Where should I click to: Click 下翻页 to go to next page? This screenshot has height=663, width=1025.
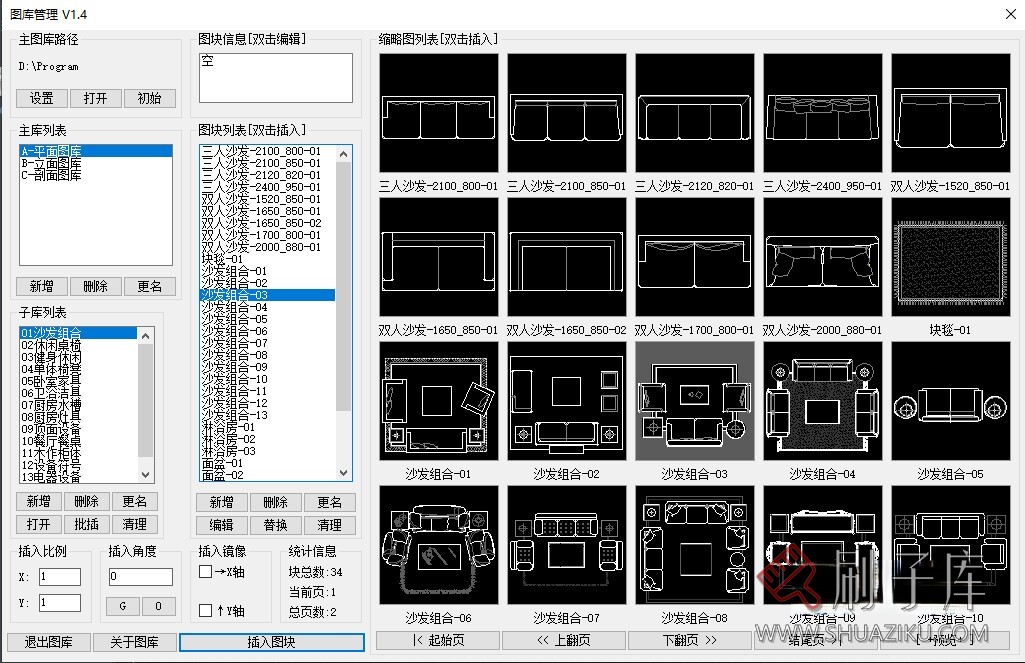coord(688,640)
